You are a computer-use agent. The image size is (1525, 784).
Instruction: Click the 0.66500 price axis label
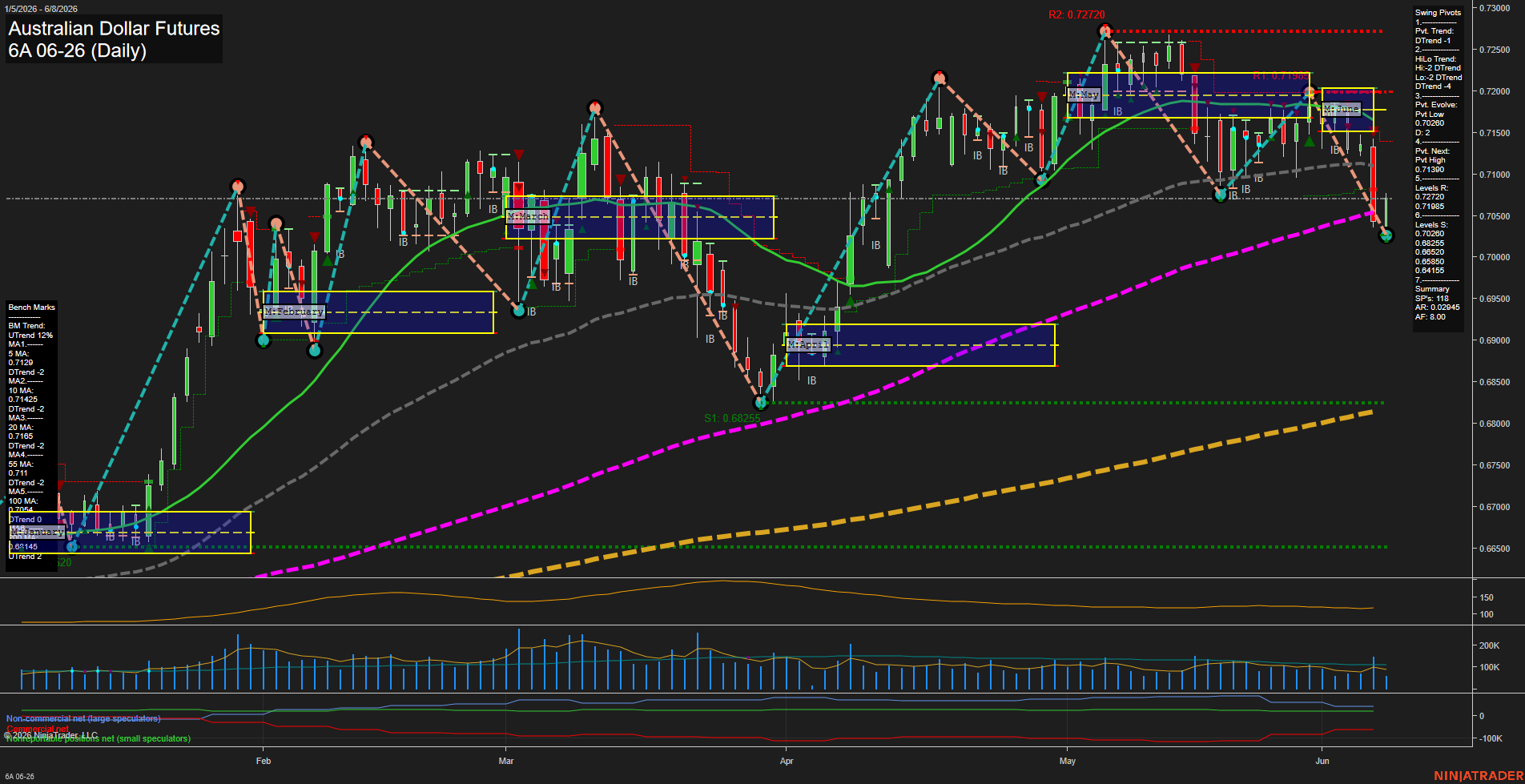pos(1495,549)
